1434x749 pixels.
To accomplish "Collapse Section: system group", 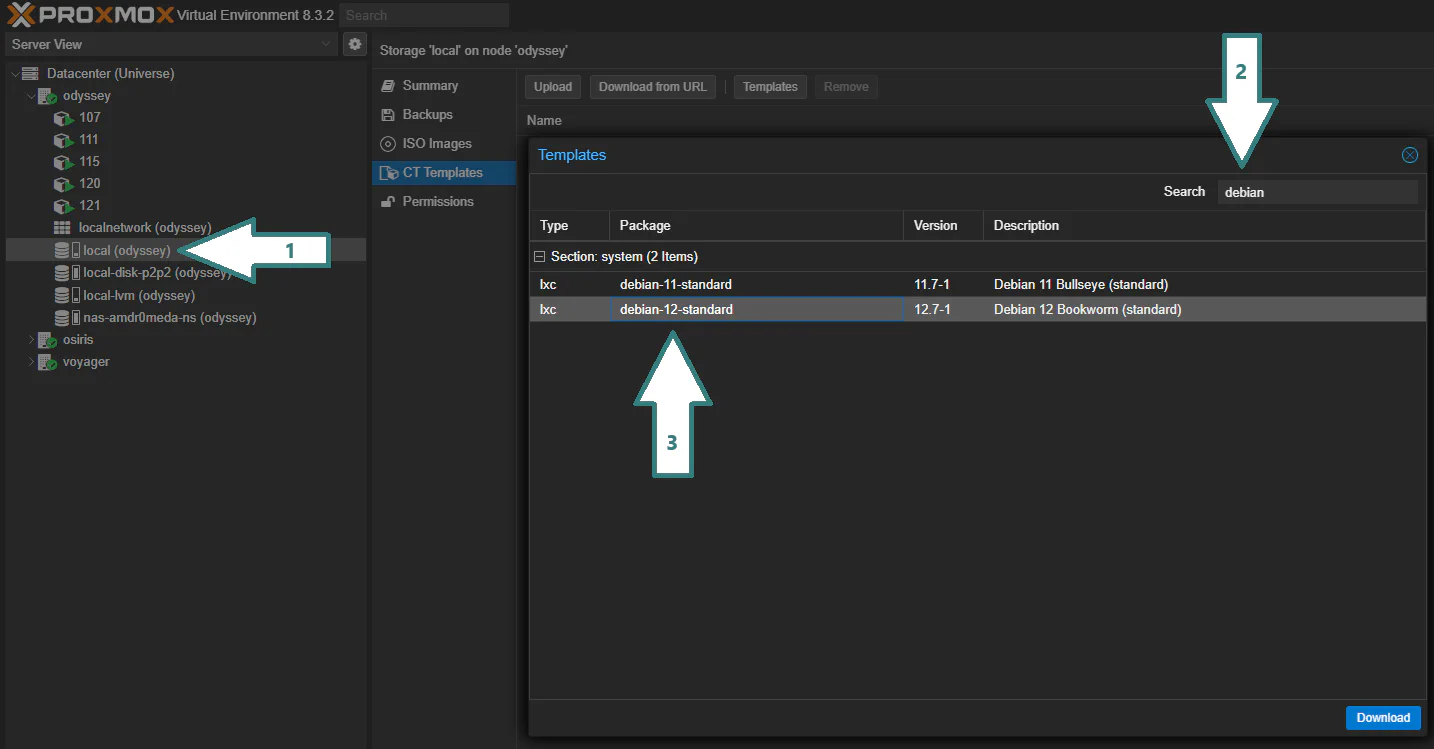I will coord(540,257).
